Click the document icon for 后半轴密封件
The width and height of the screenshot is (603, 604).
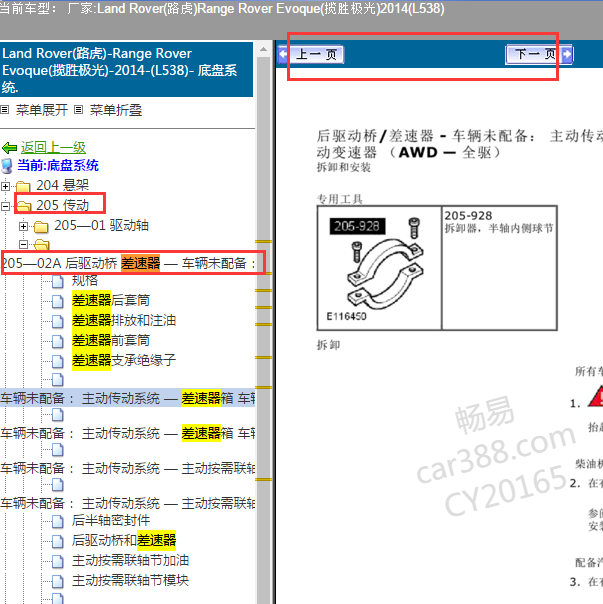(58, 522)
